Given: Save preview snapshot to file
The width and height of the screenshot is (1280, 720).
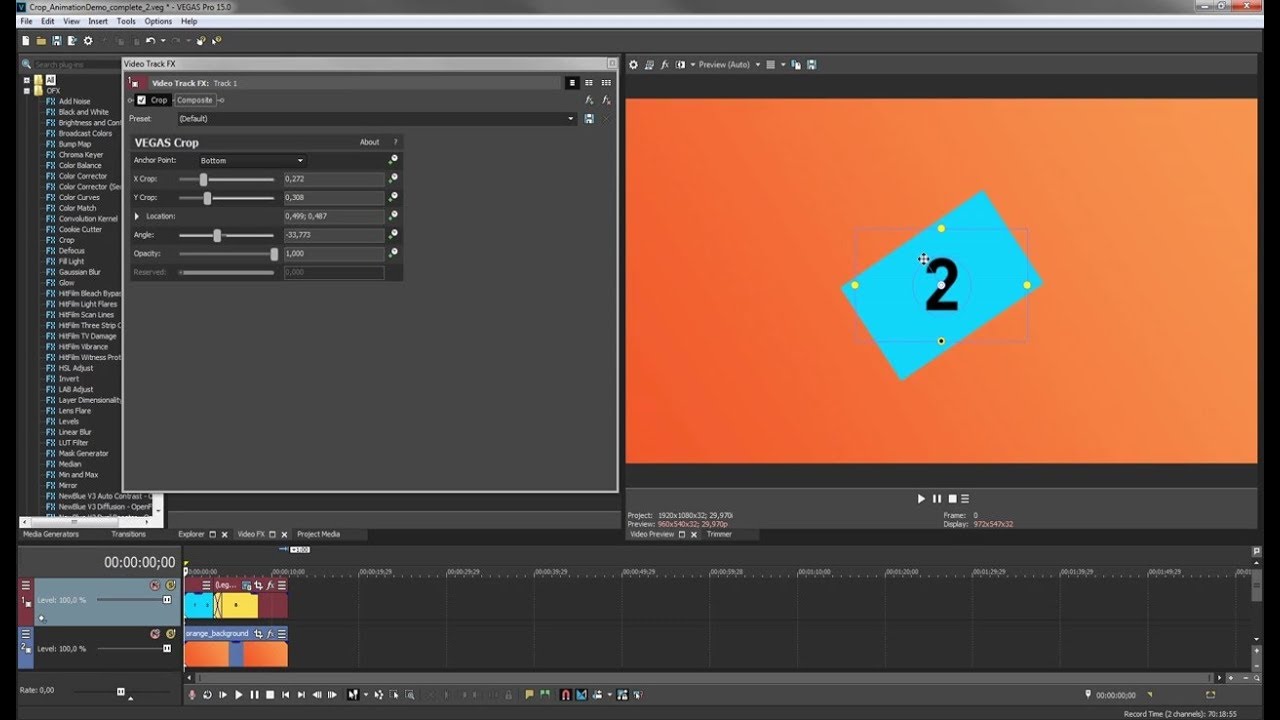Looking at the screenshot, I should coord(811,64).
